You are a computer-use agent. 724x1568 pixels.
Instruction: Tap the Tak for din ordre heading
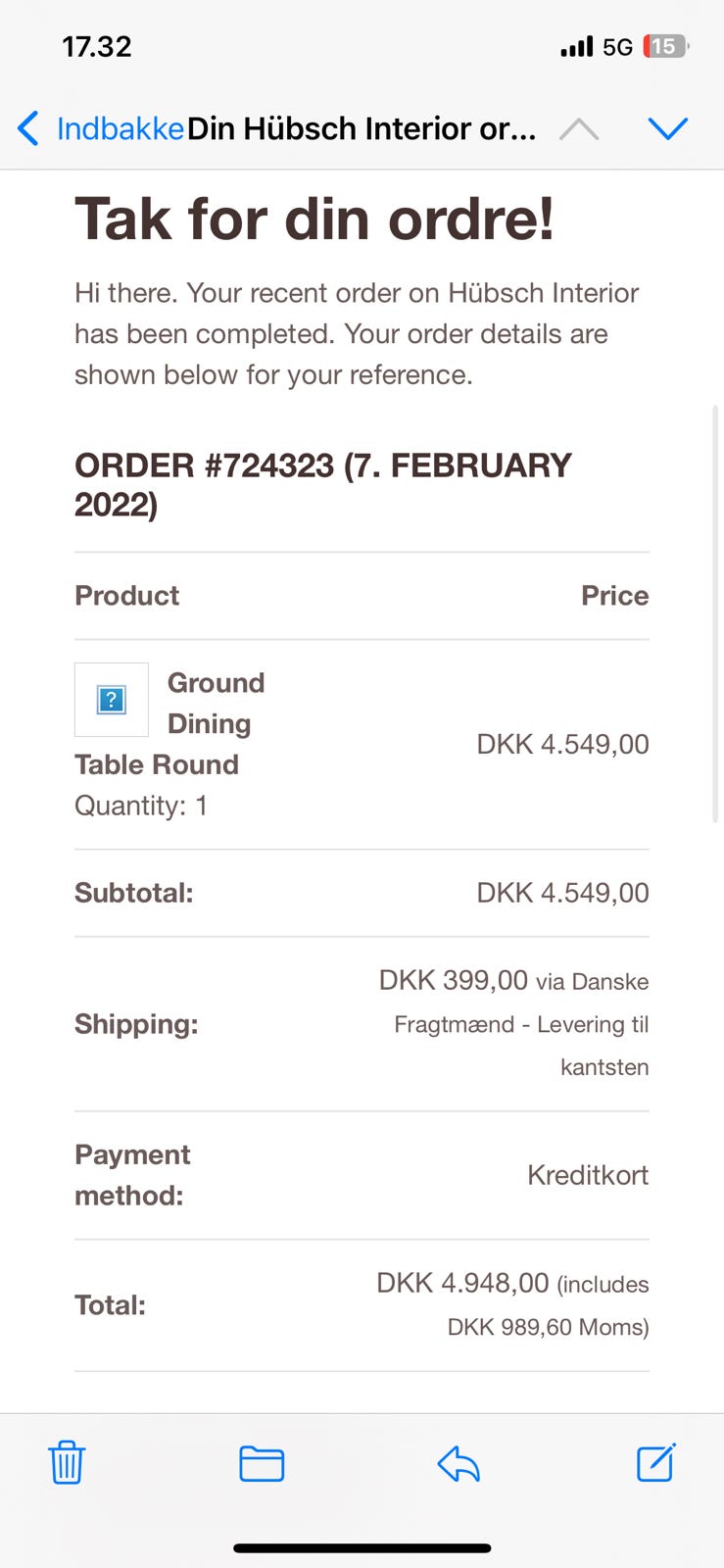(314, 218)
